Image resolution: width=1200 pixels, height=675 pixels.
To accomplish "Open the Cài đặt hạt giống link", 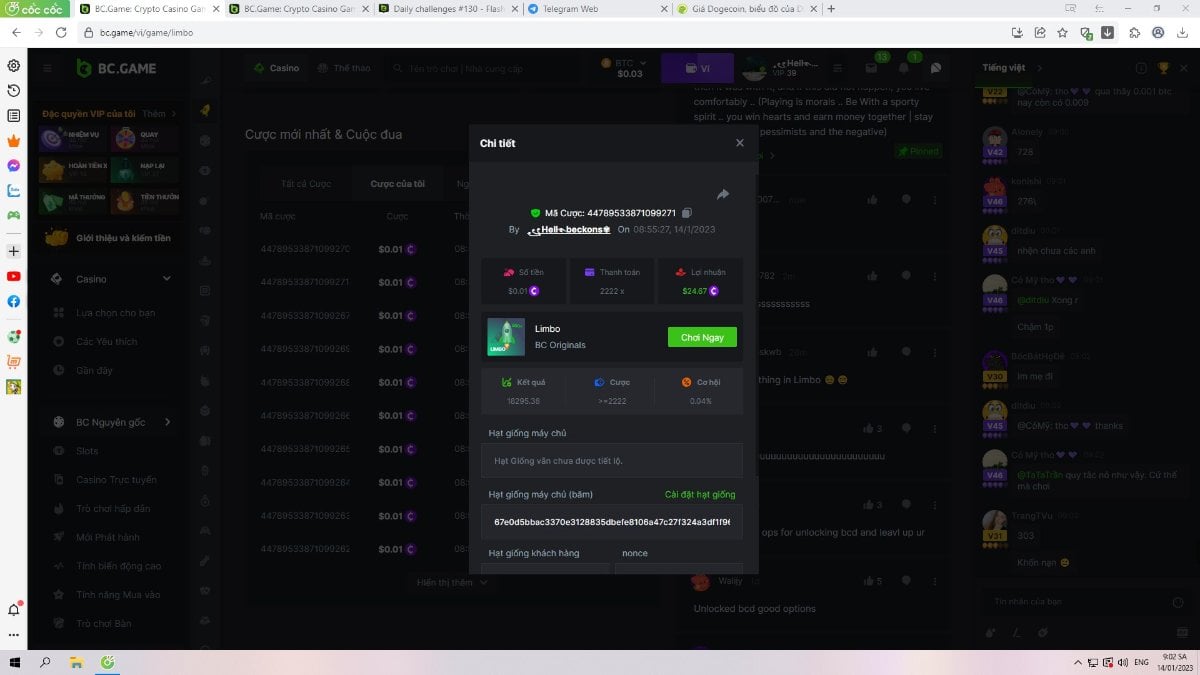I will click(x=700, y=495).
